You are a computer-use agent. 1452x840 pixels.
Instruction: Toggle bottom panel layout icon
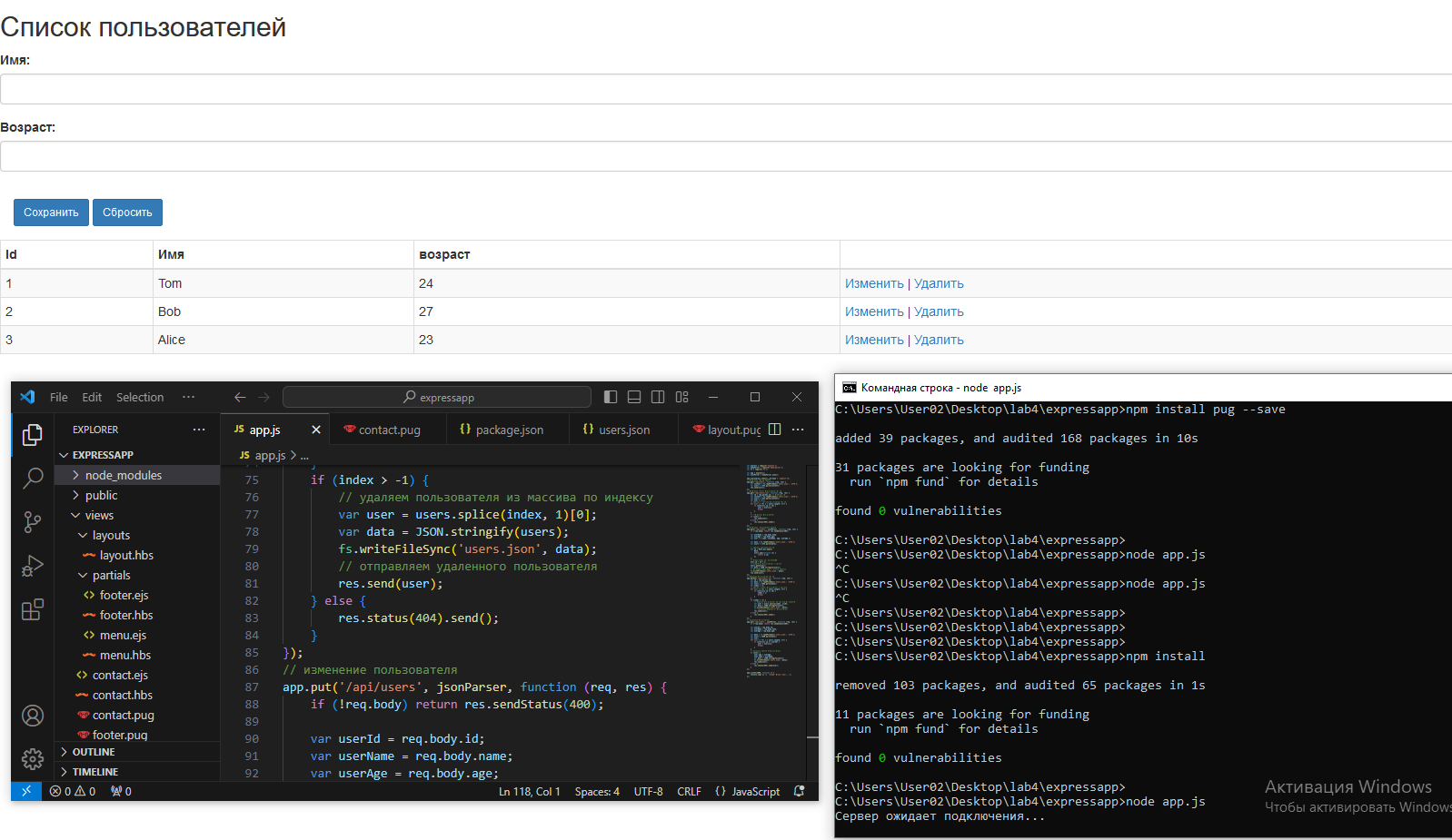click(634, 397)
